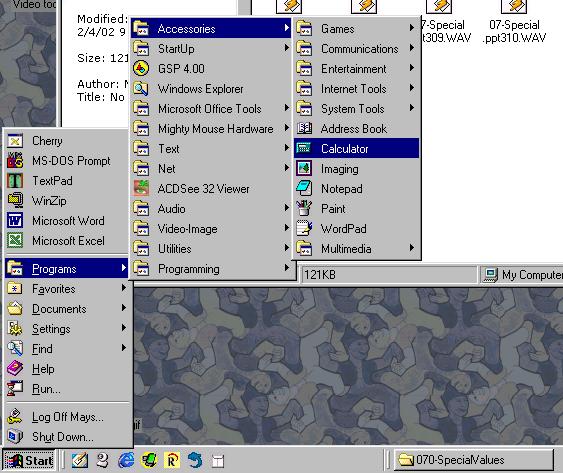Open the Imaging program entry
The height and width of the screenshot is (473, 563).
[356, 168]
